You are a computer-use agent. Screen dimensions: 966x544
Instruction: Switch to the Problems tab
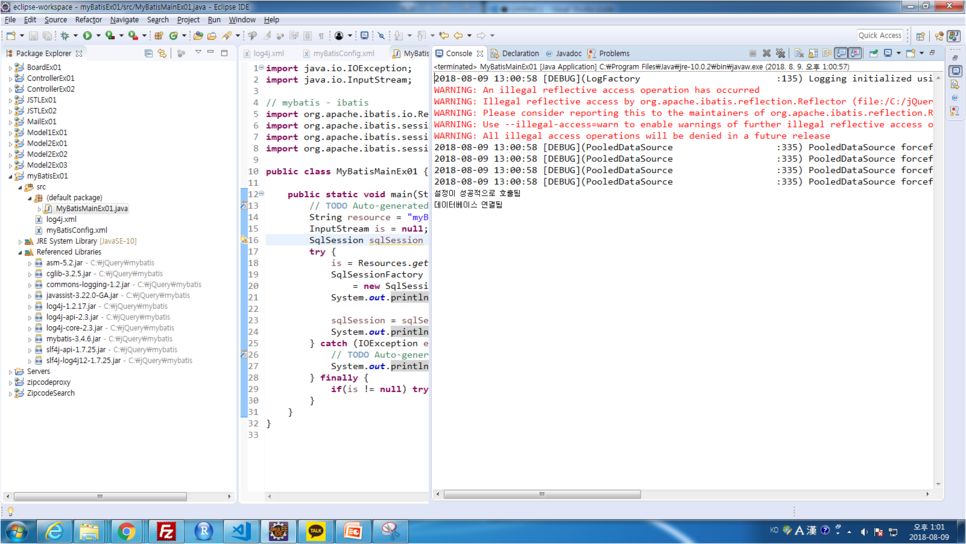(609, 54)
